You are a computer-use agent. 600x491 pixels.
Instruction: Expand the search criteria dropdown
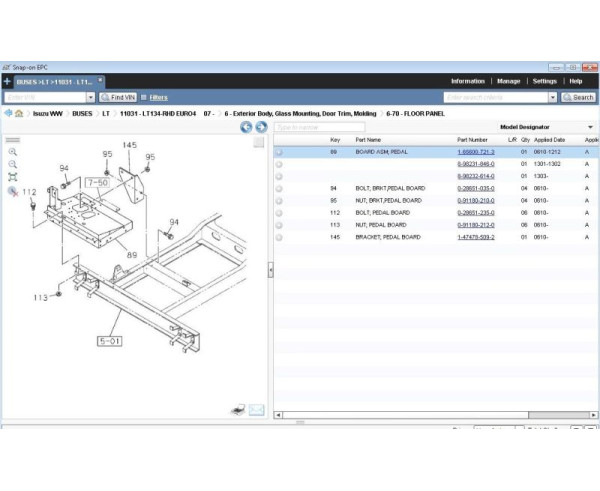(x=554, y=98)
